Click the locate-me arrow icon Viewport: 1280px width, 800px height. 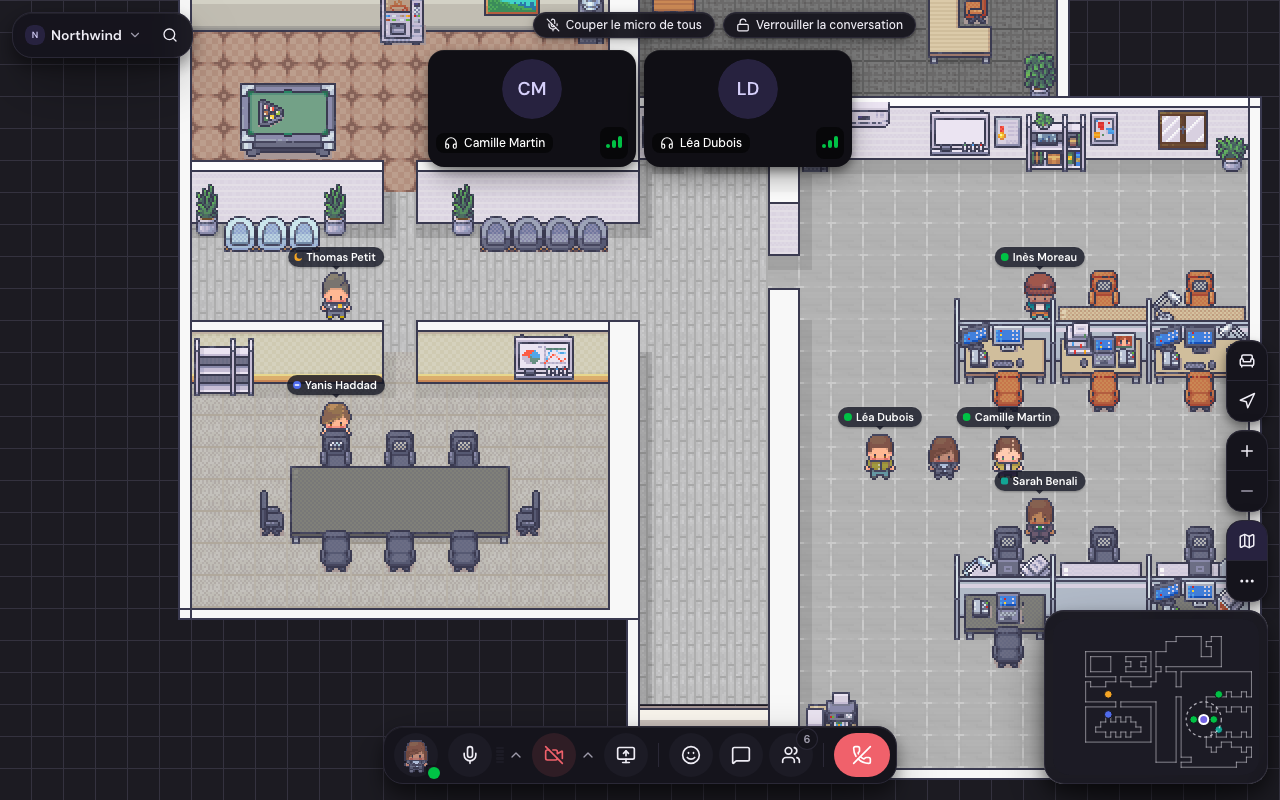[1247, 401]
